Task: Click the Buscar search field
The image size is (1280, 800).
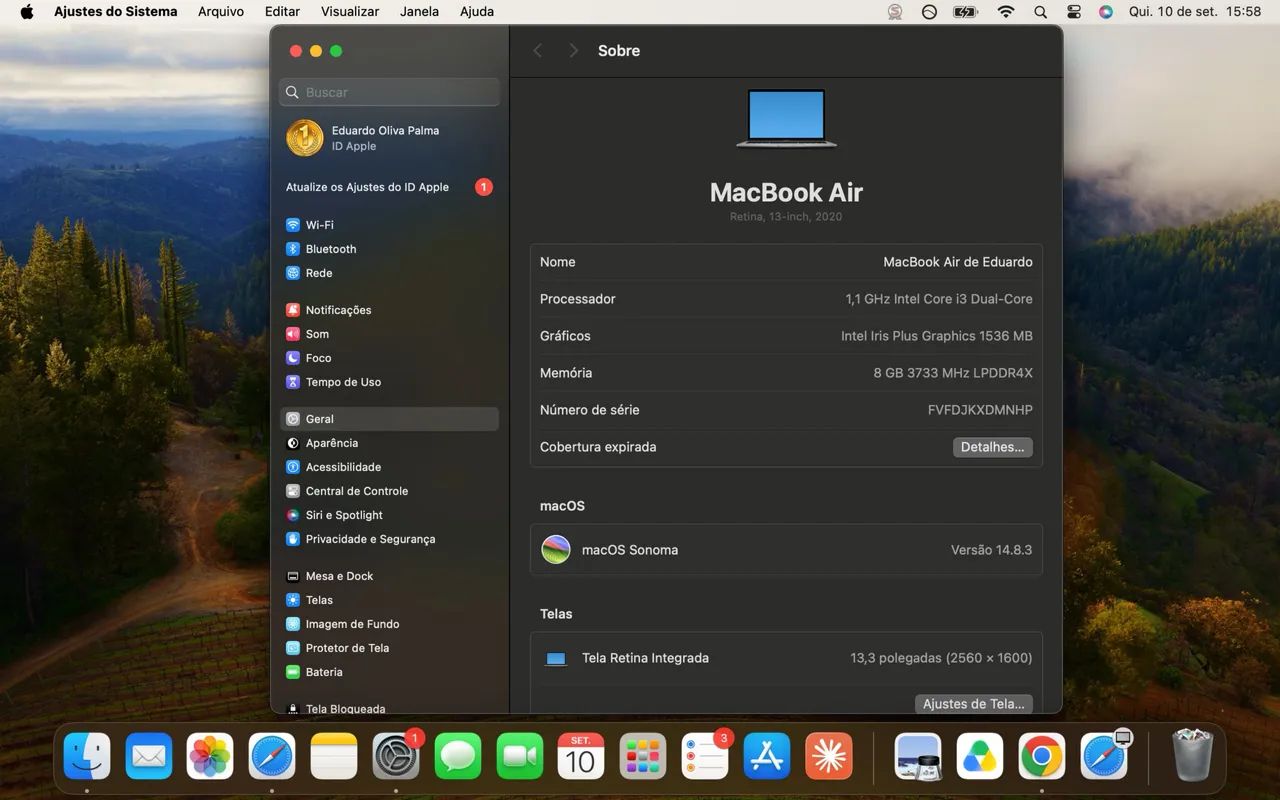Action: 389,92
